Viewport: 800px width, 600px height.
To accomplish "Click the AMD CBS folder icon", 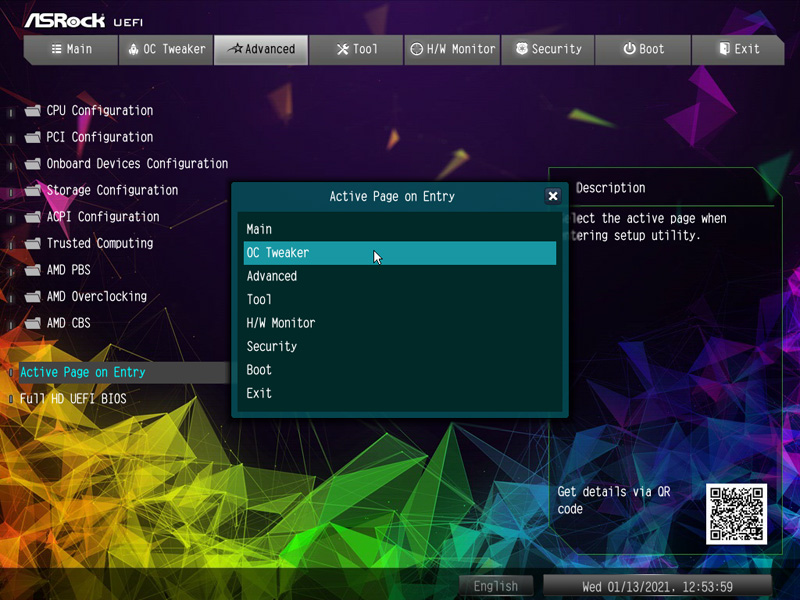I will click(x=33, y=323).
